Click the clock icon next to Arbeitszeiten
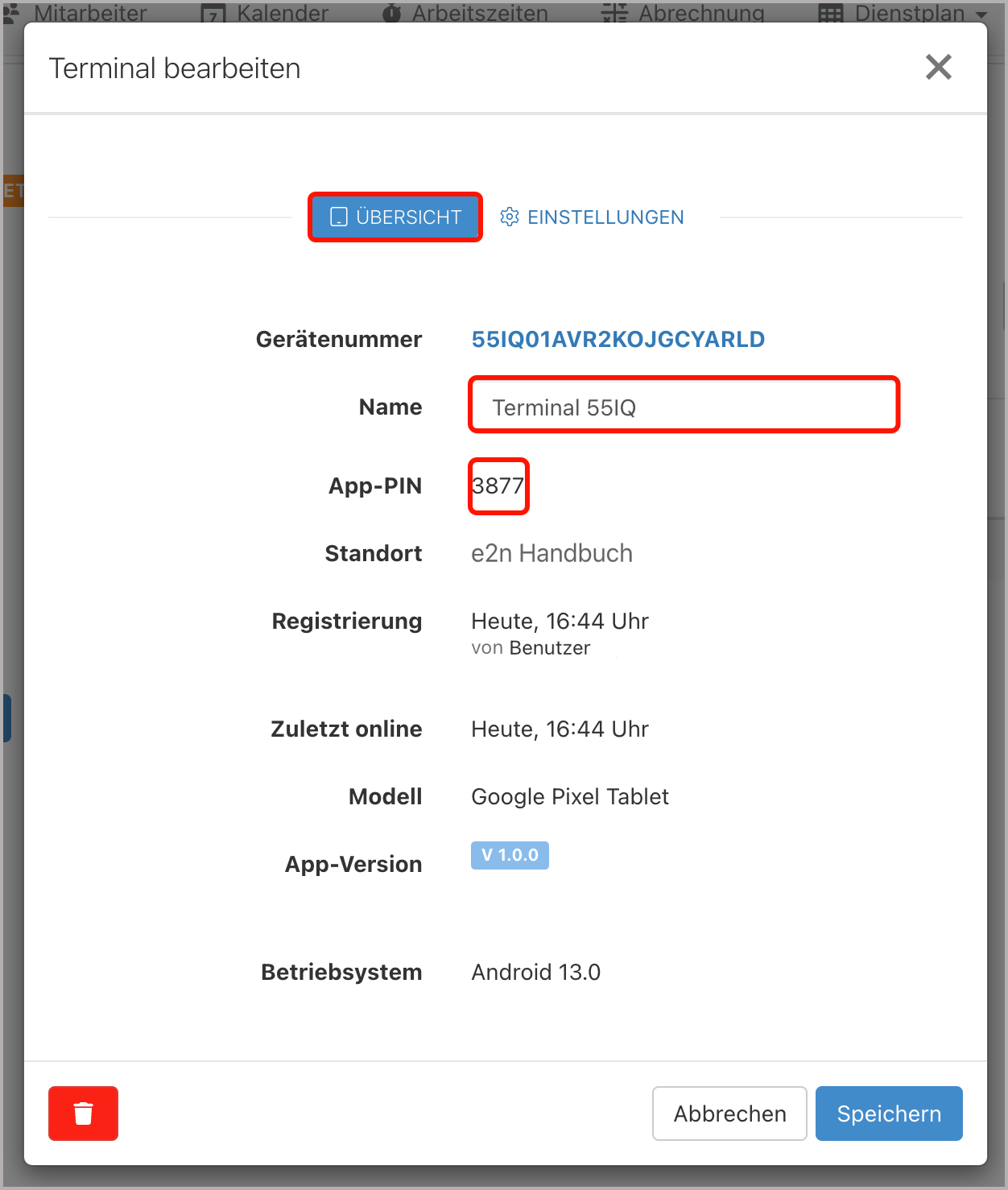This screenshot has height=1190, width=1008. coord(391,13)
